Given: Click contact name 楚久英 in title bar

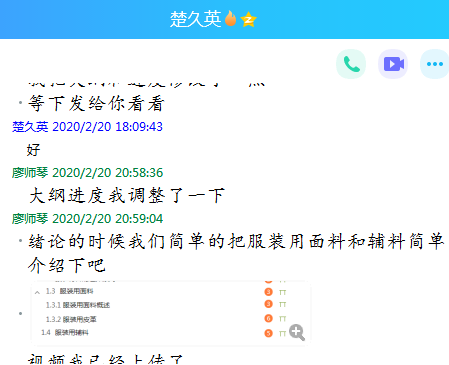Looking at the screenshot, I should coord(195,19).
